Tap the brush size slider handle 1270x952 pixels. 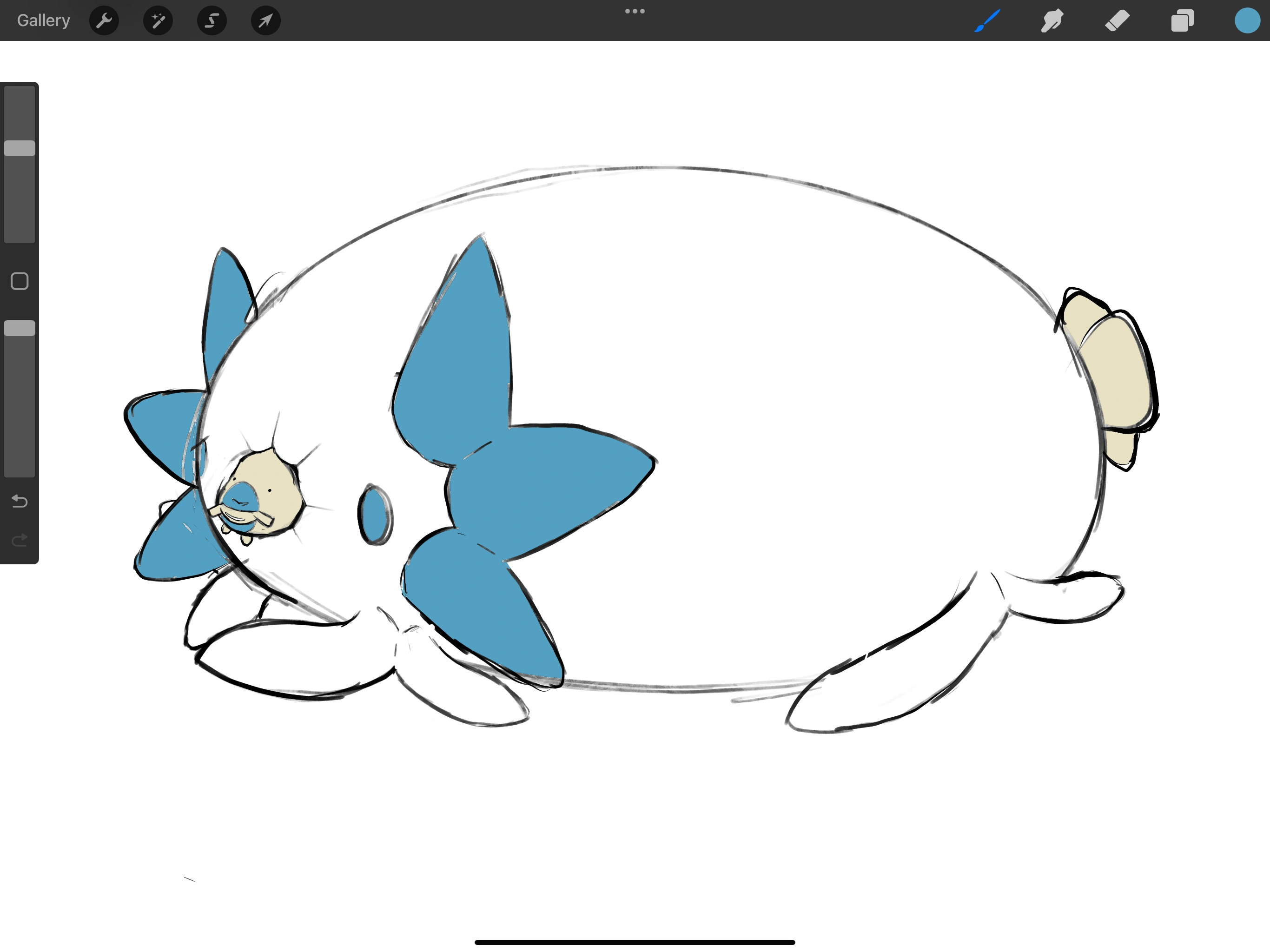[x=20, y=147]
